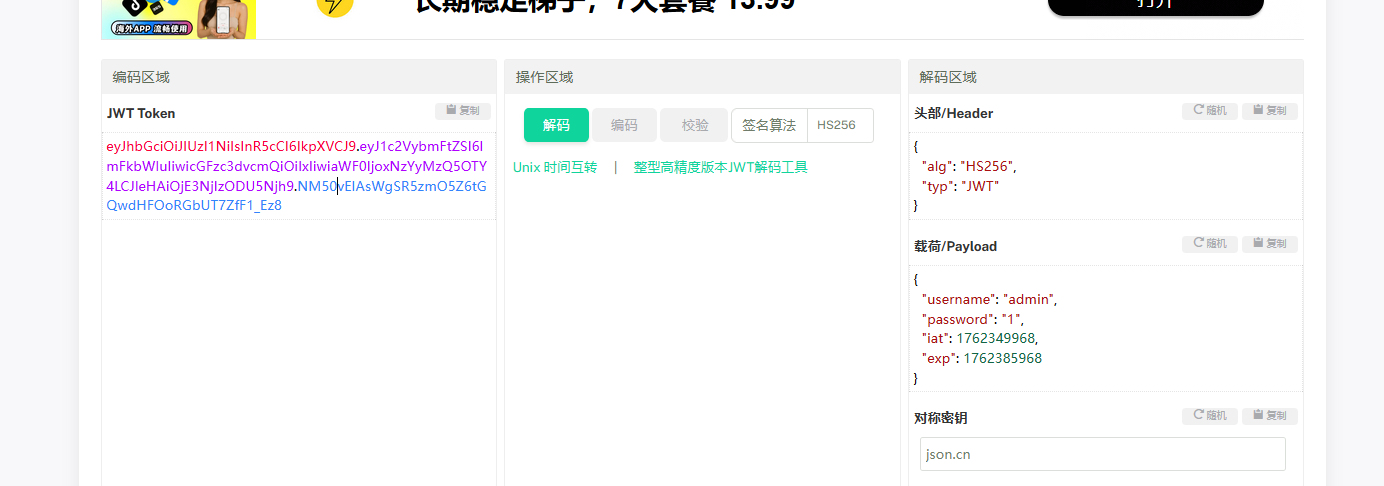1384x486 pixels.
Task: Generate random 对称密钥 with 随机 button
Action: [1210, 416]
